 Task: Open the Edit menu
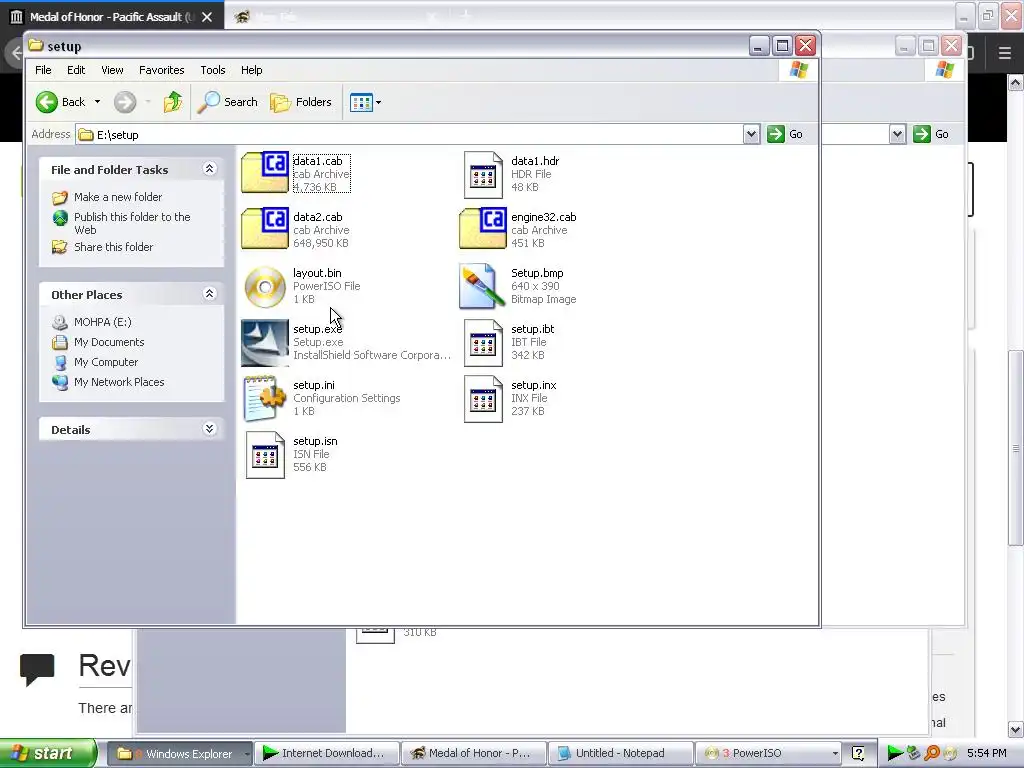(76, 70)
